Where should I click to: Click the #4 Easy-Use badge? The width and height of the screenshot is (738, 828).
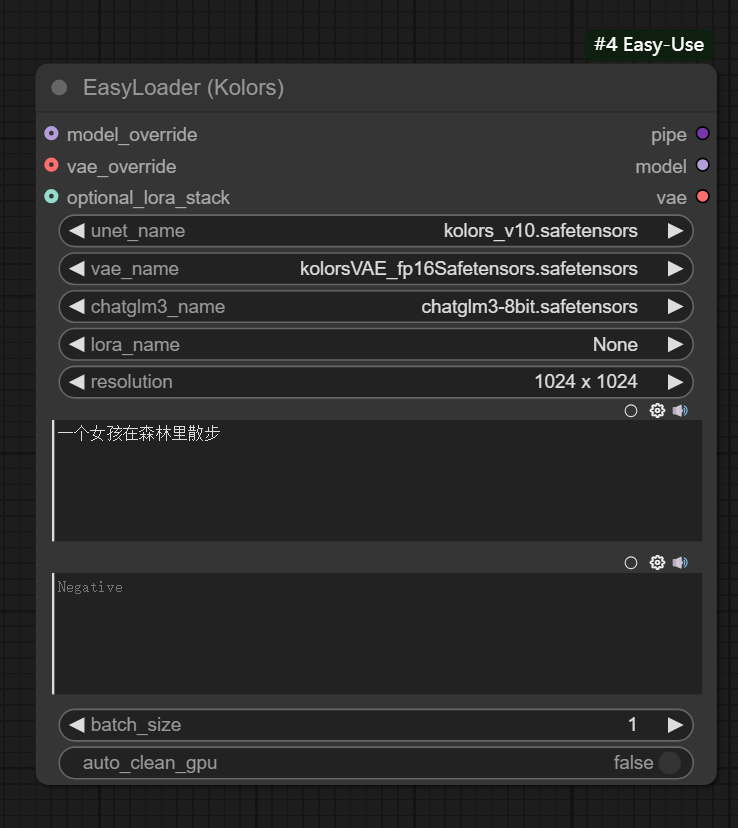point(649,45)
